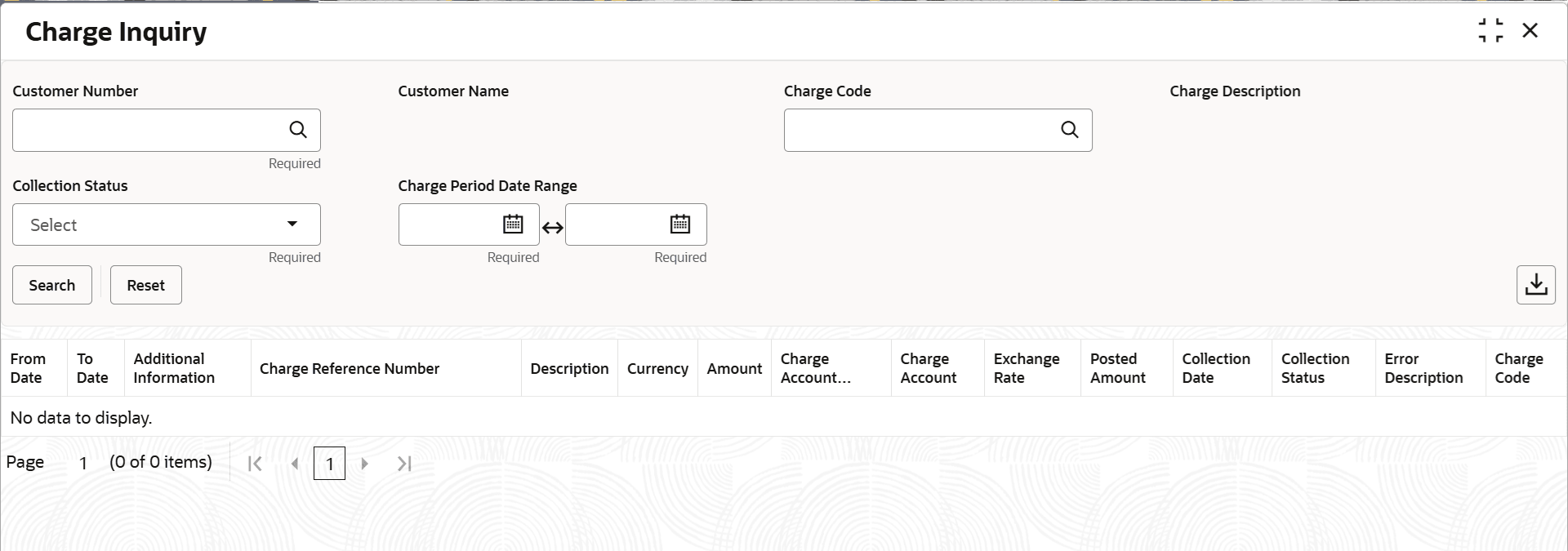Click the '(0 of 0 items)' pagination text
Viewport: 1568px width, 551px height.
click(x=161, y=462)
